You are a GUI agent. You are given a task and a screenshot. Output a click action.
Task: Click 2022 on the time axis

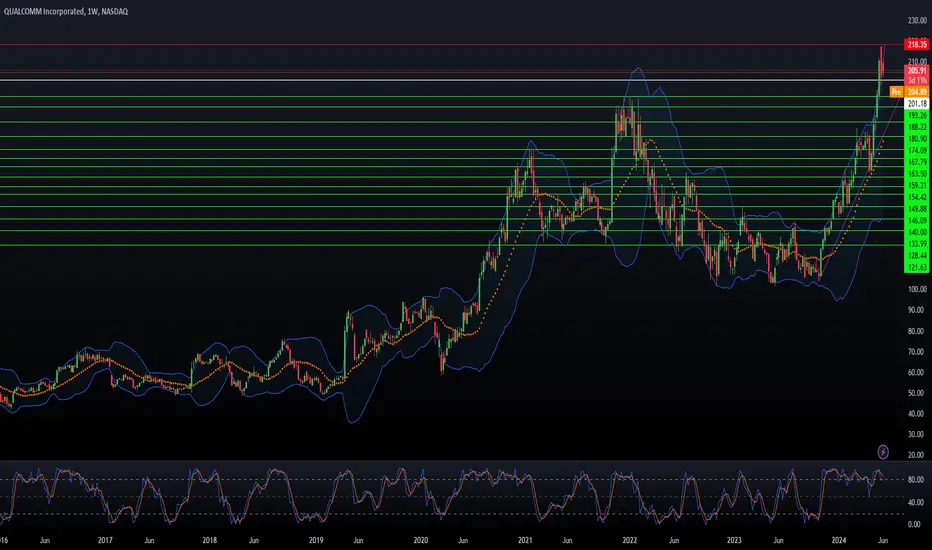point(629,540)
